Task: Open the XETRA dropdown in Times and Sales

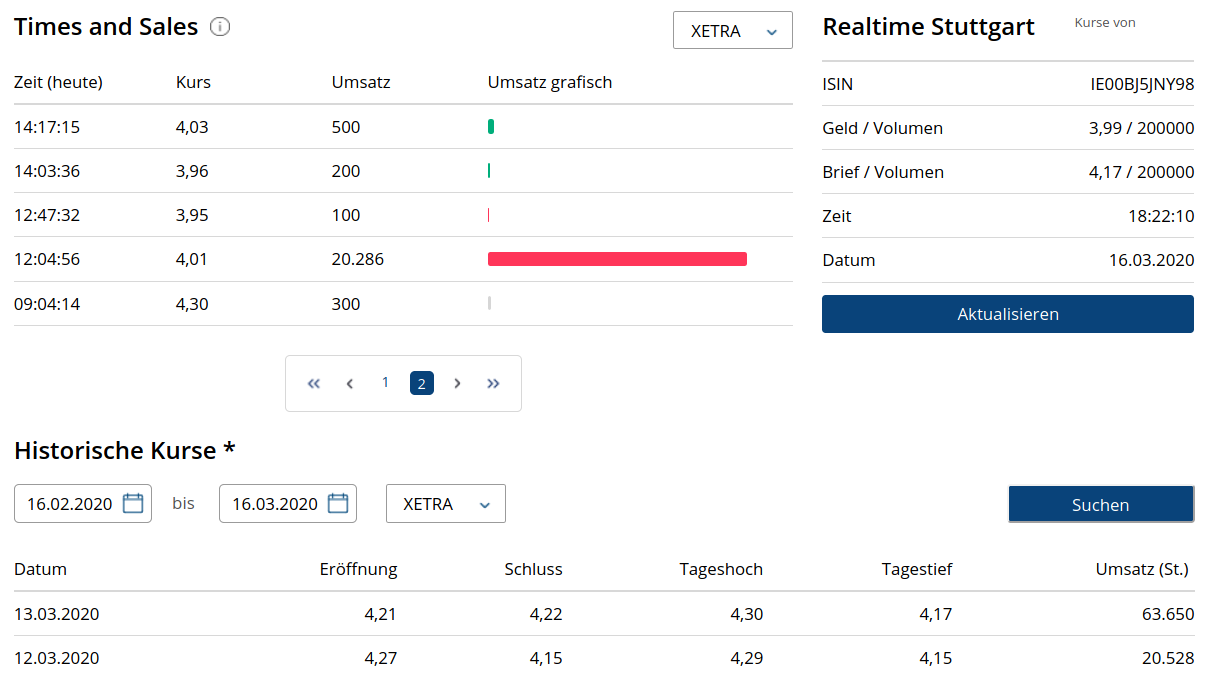Action: tap(732, 31)
